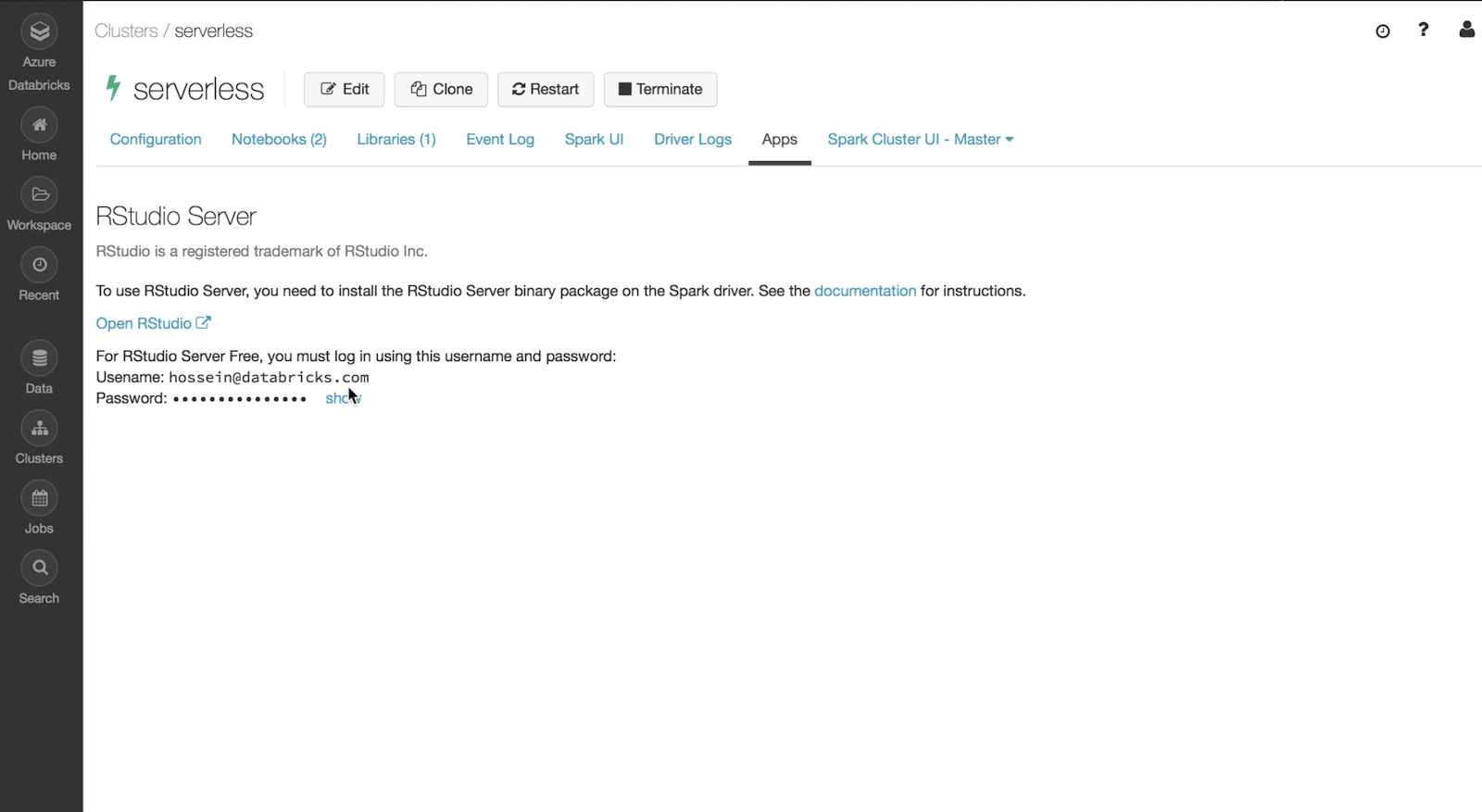Go to Home in the sidebar
The image size is (1482, 812).
click(x=39, y=126)
